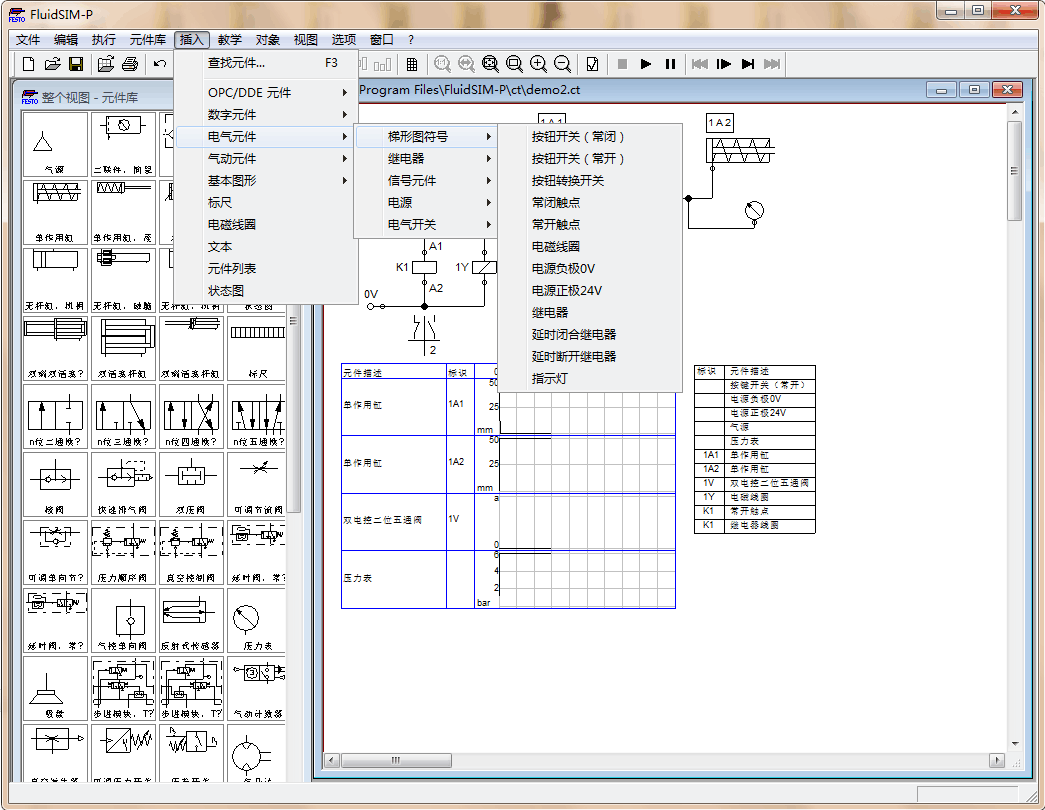Select the 气源 air supply component
1045x810 pixels.
55,144
